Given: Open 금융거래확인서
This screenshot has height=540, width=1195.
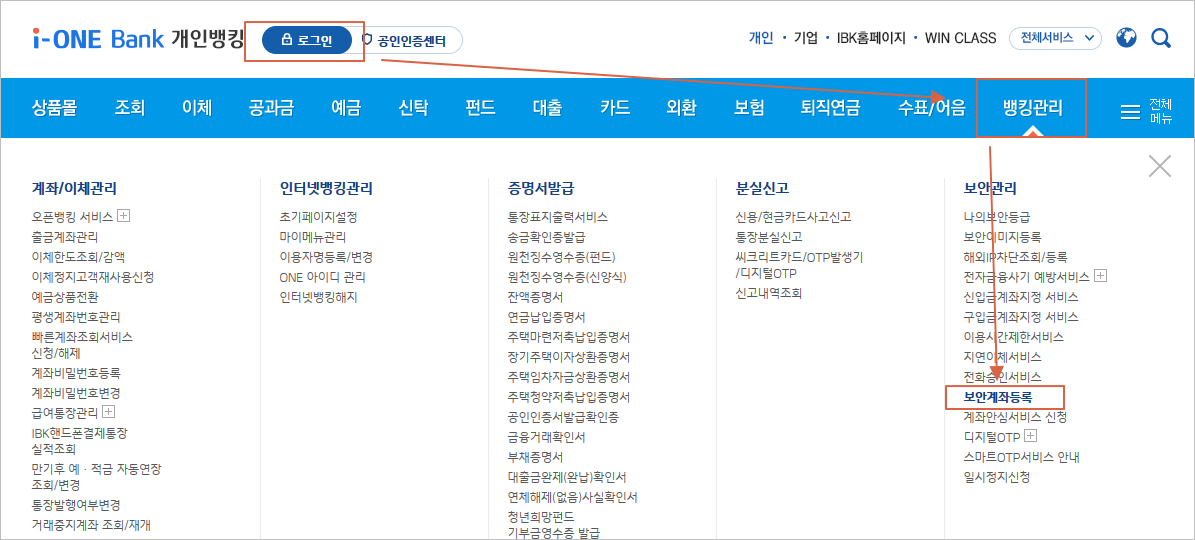Looking at the screenshot, I should [x=547, y=437].
